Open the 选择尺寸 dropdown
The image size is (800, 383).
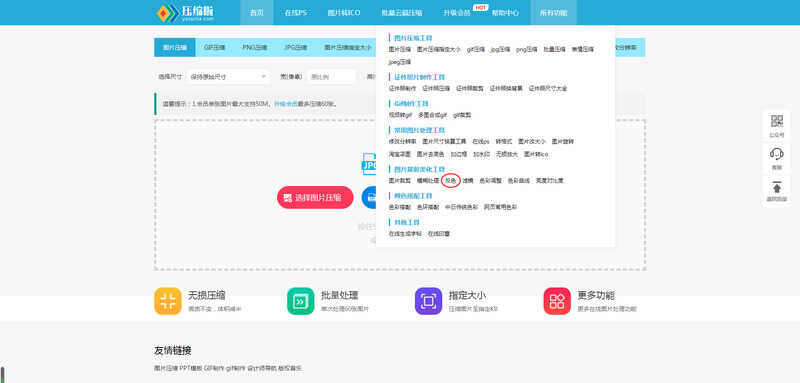tap(228, 77)
